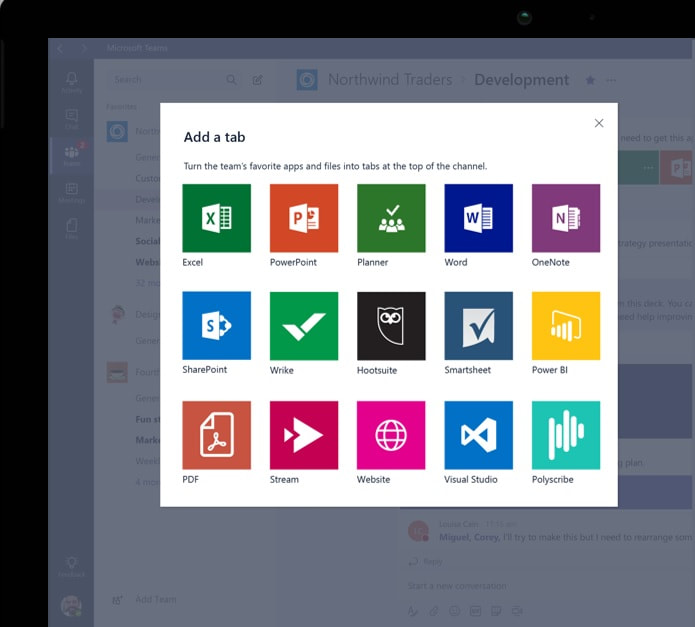Open more options for Development channel

click(x=611, y=80)
